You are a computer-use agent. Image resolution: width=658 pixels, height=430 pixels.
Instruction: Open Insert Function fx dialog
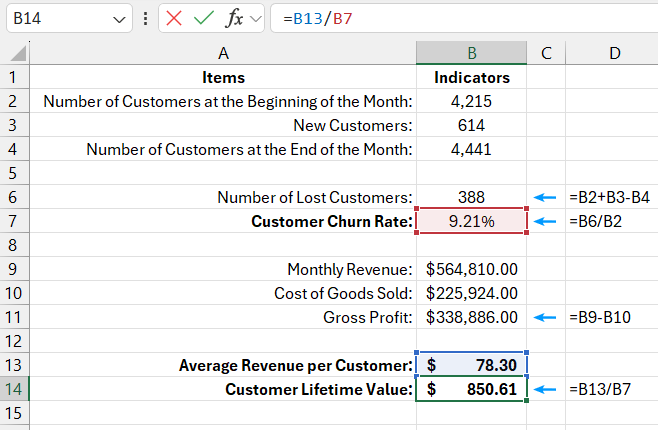pos(235,18)
